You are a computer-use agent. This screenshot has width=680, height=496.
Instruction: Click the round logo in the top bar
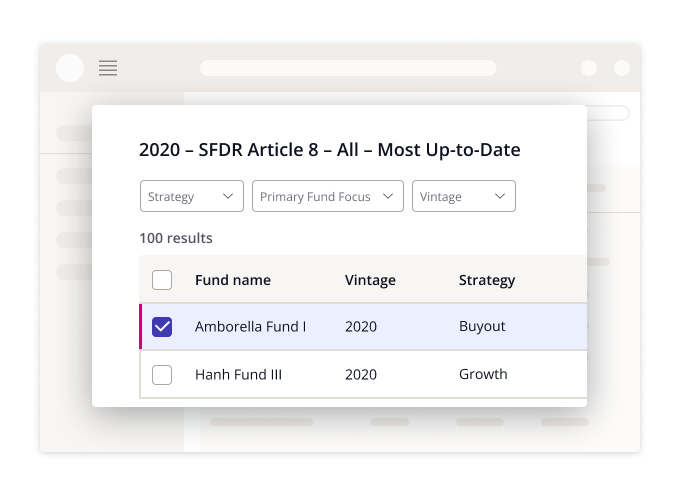[70, 68]
